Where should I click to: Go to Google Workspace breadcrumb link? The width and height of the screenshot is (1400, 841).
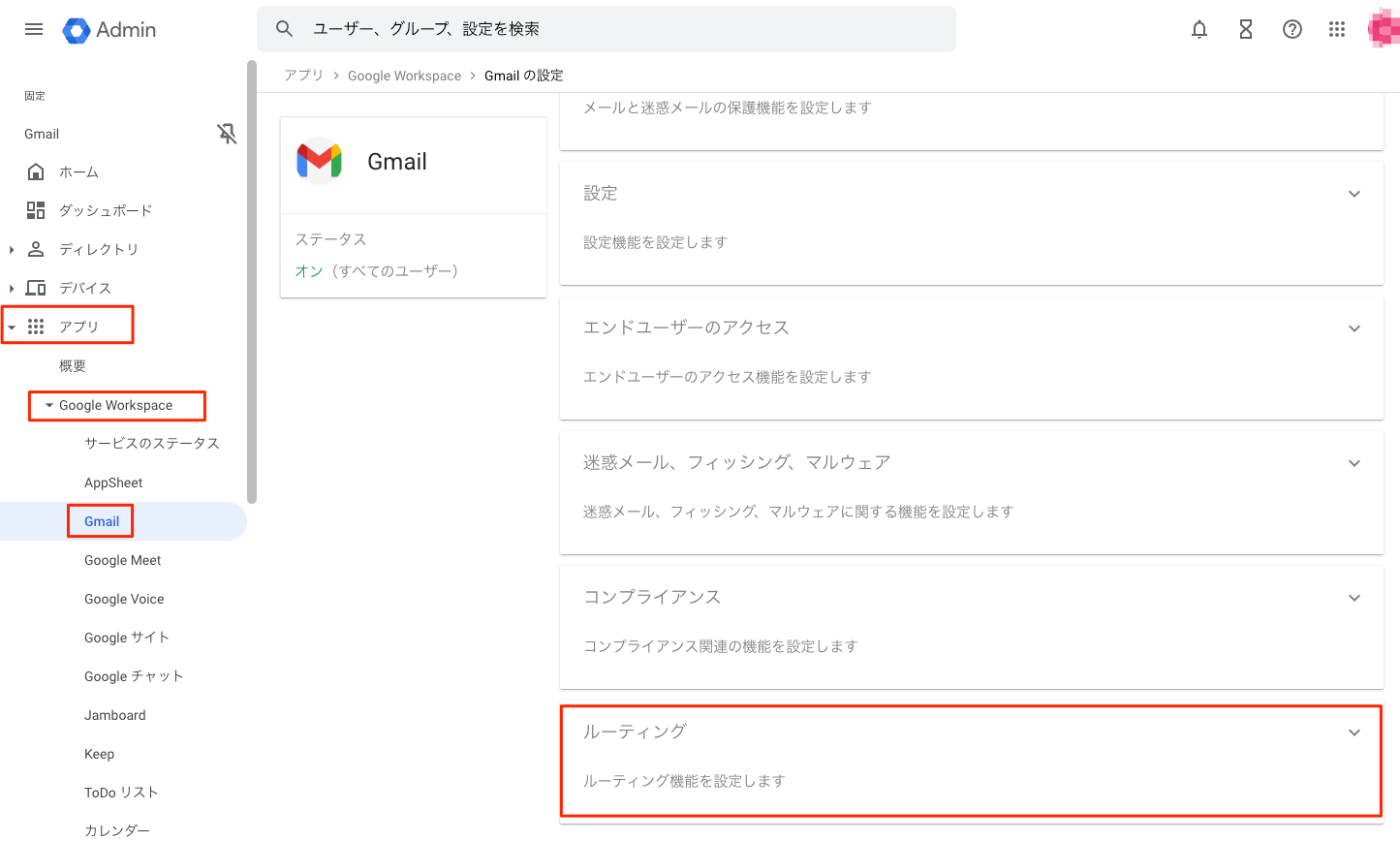tap(405, 76)
